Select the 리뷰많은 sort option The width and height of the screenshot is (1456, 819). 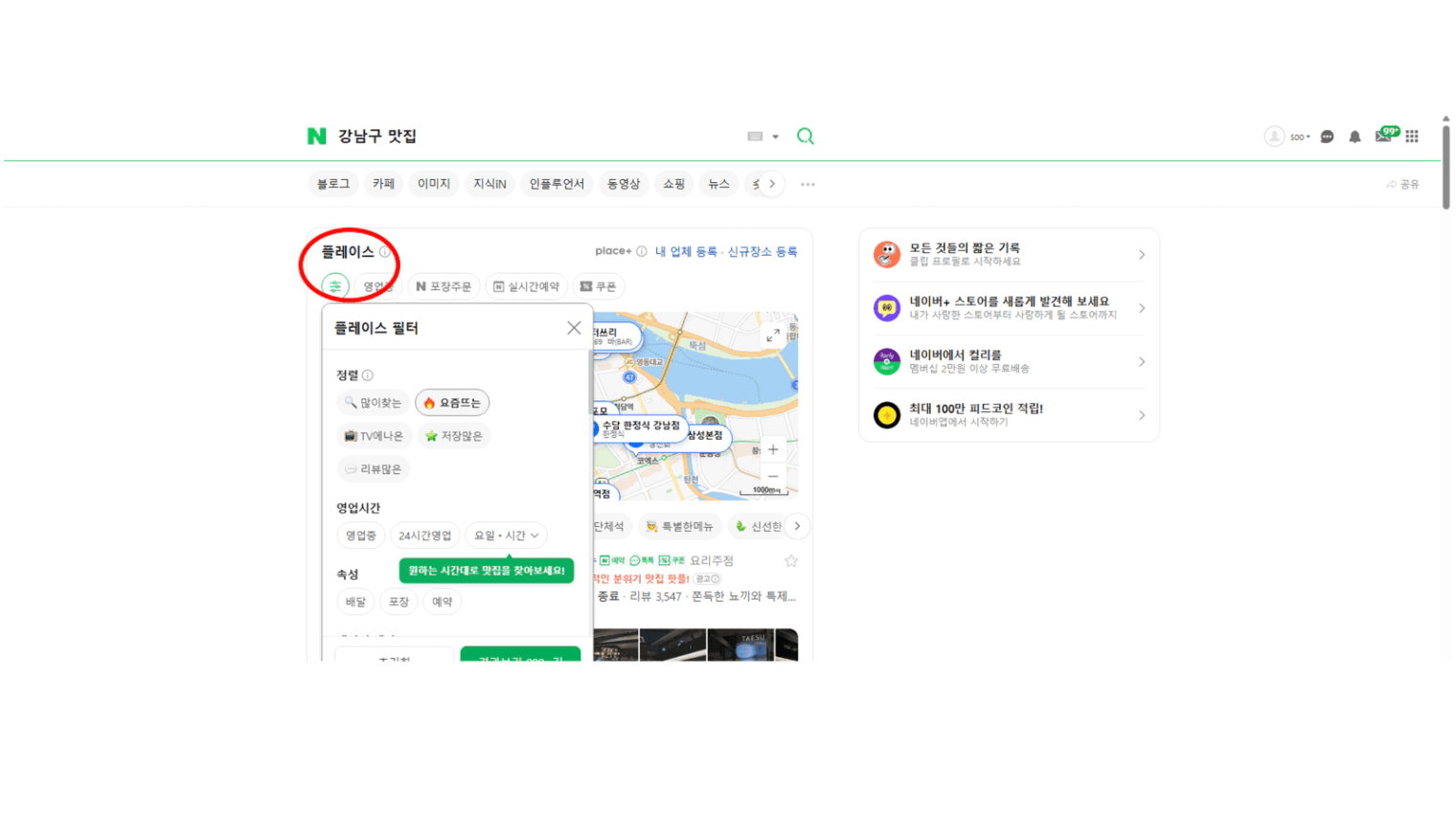point(374,469)
